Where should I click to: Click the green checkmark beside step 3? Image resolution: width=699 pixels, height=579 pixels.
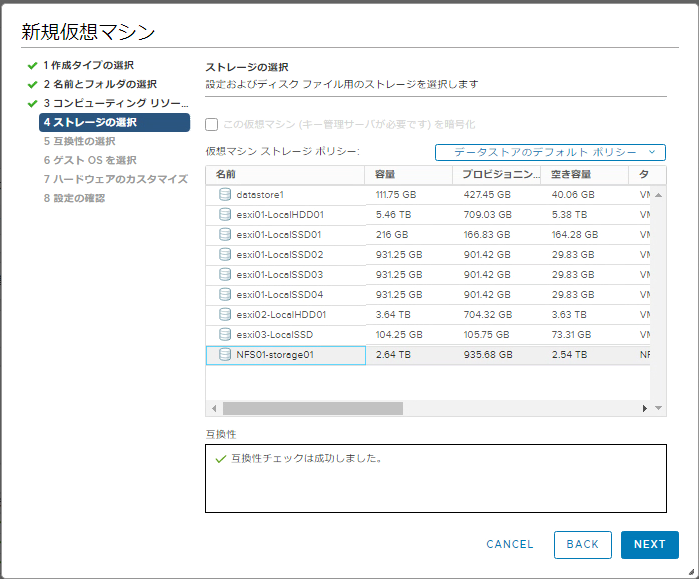pyautogui.click(x=32, y=103)
